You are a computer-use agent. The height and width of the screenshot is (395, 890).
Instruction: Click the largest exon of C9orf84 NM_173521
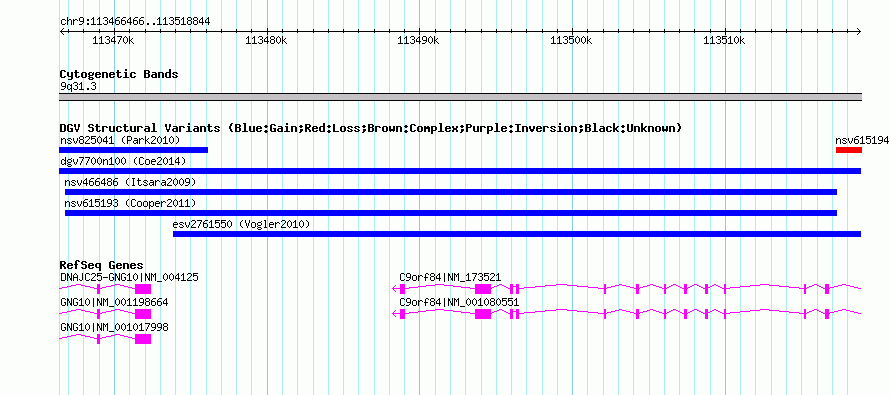pyautogui.click(x=483, y=289)
